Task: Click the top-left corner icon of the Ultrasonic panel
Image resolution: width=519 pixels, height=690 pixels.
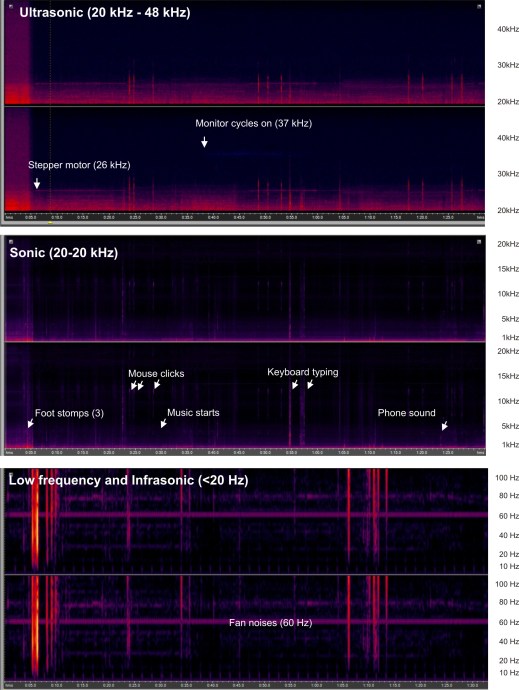Action: pos(11,7)
